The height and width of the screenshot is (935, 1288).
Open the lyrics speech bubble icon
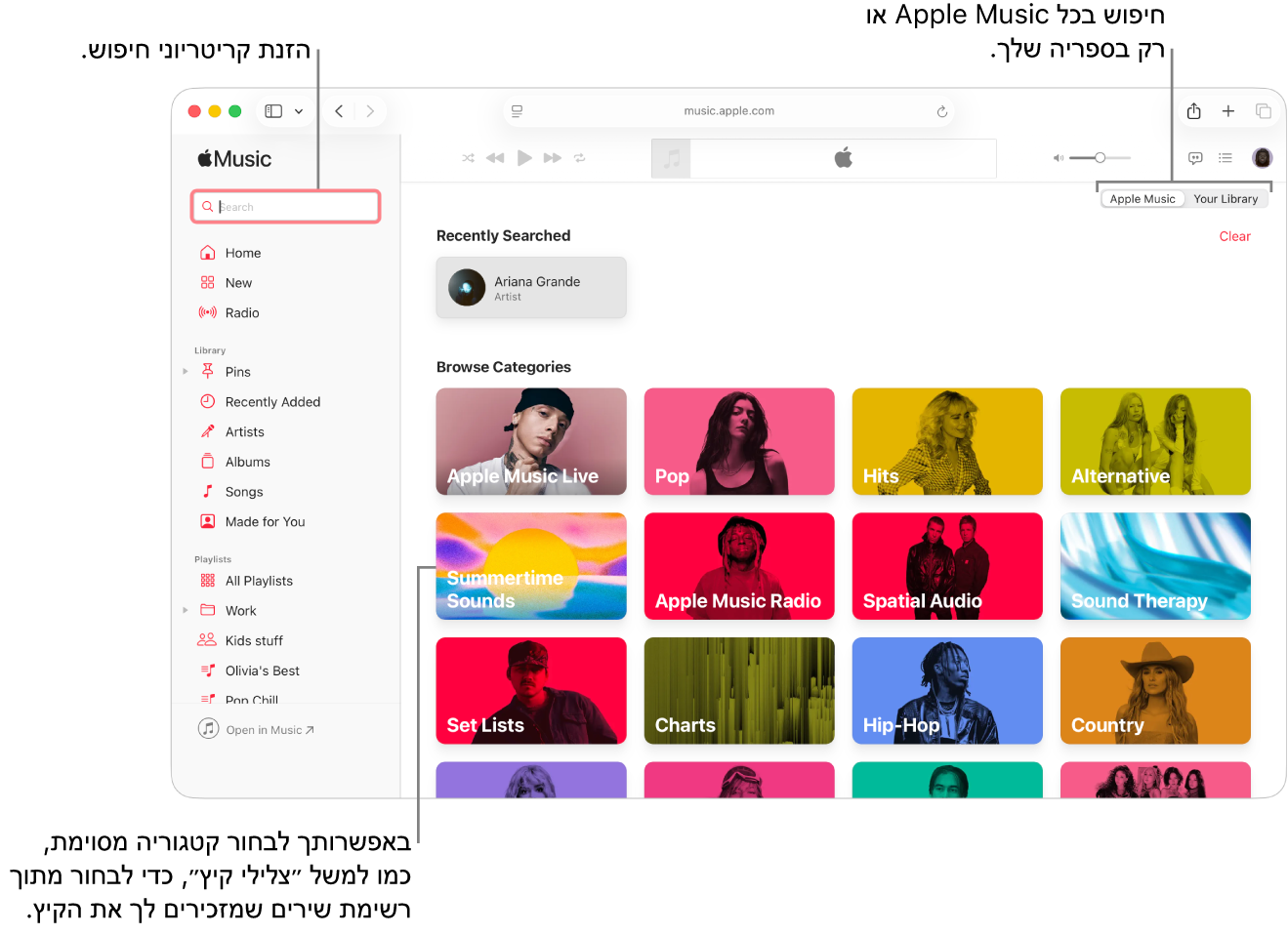coord(1195,158)
